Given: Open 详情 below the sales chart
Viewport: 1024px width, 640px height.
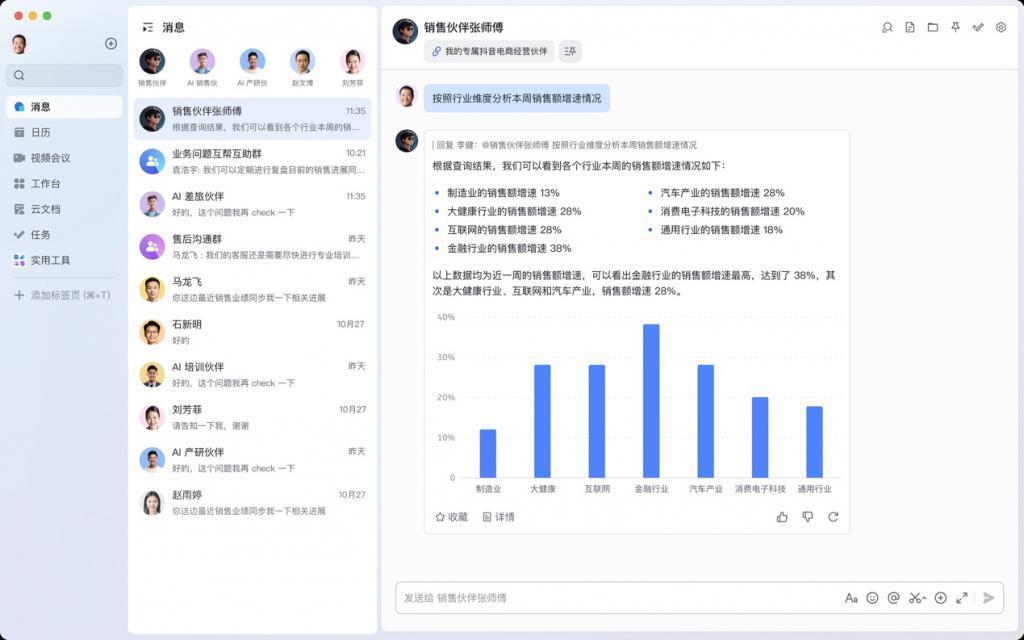Looking at the screenshot, I should 497,518.
